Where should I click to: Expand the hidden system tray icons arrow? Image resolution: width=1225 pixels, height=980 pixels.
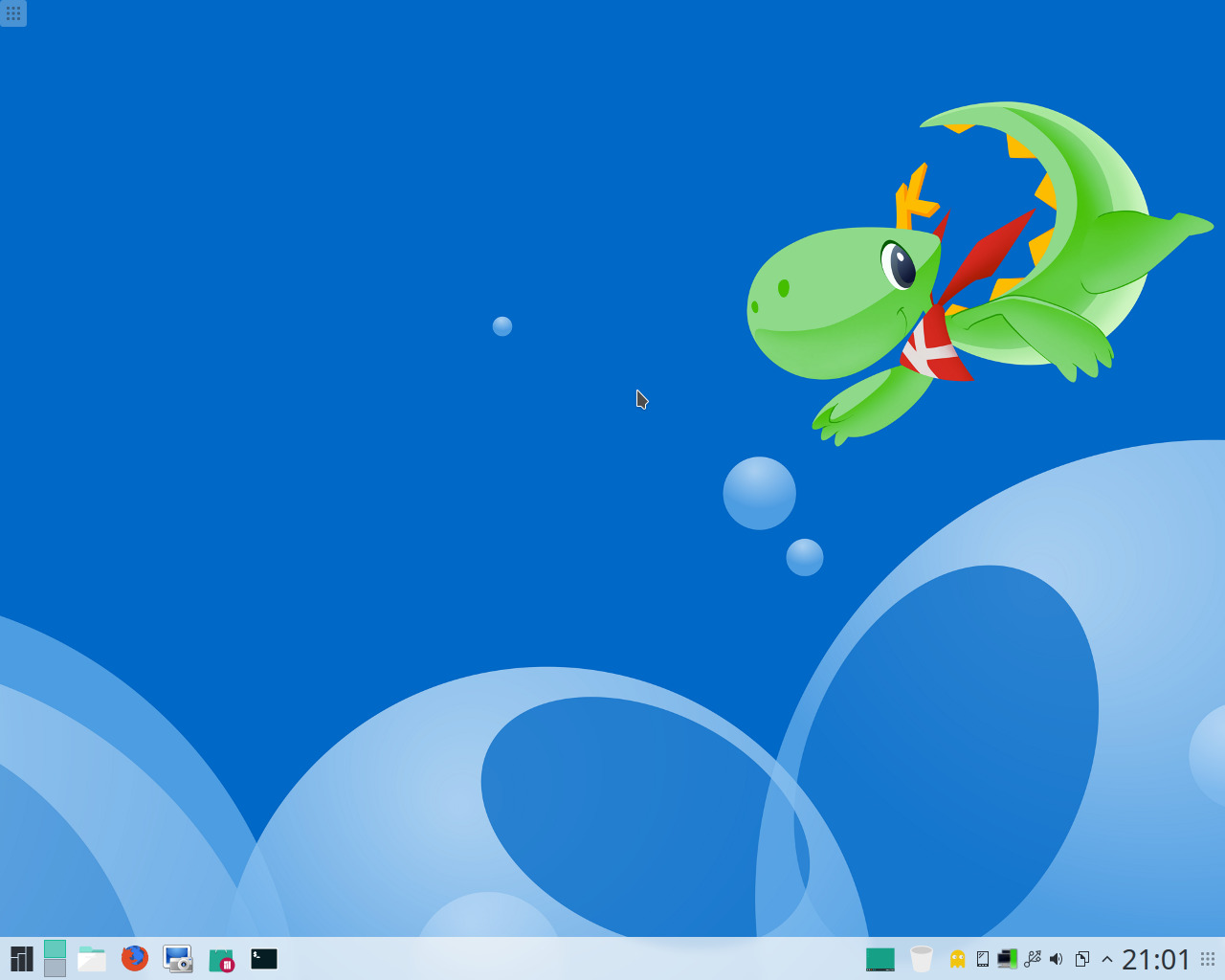pyautogui.click(x=1107, y=959)
